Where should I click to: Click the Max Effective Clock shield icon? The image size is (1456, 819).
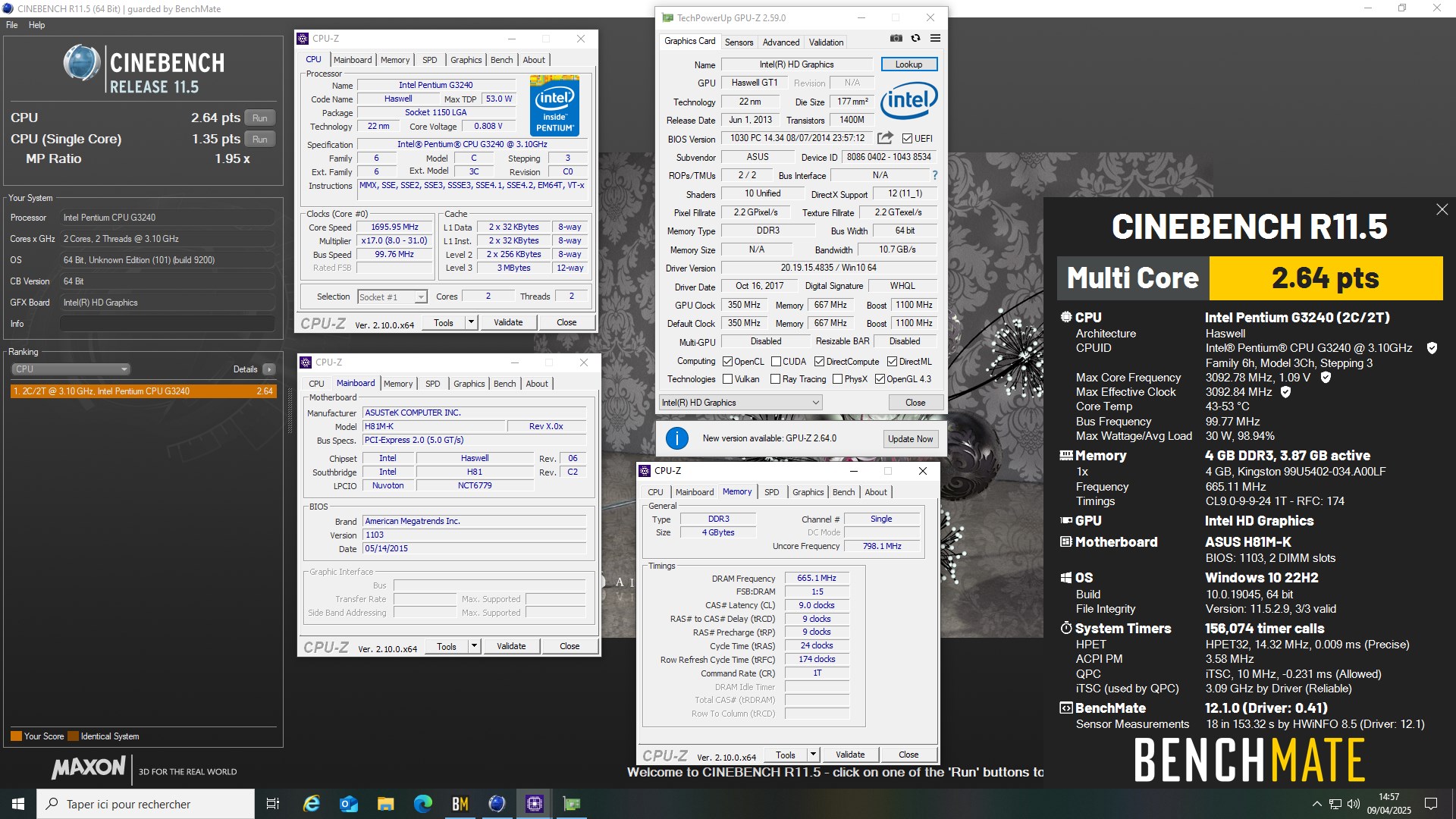coord(1285,392)
